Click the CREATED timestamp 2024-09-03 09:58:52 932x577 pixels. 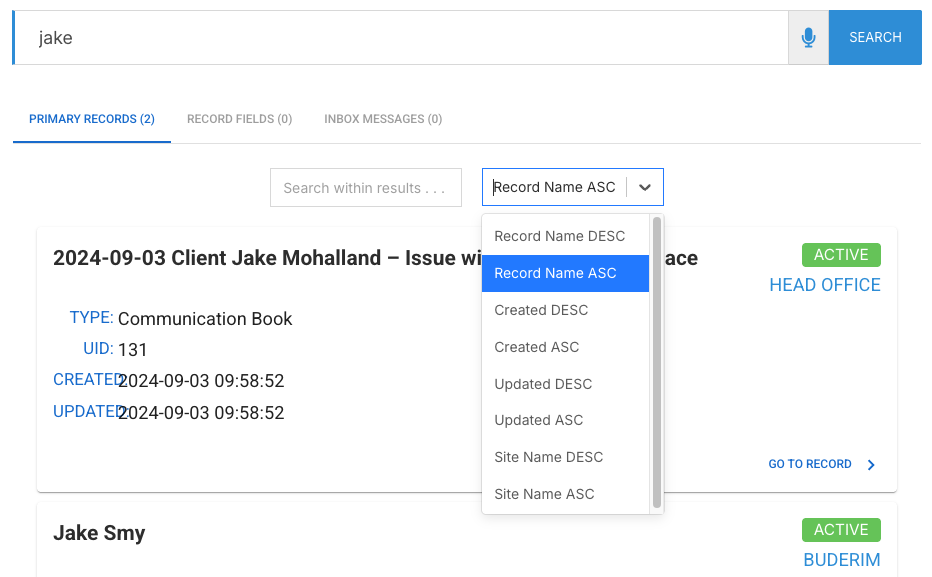pos(201,381)
